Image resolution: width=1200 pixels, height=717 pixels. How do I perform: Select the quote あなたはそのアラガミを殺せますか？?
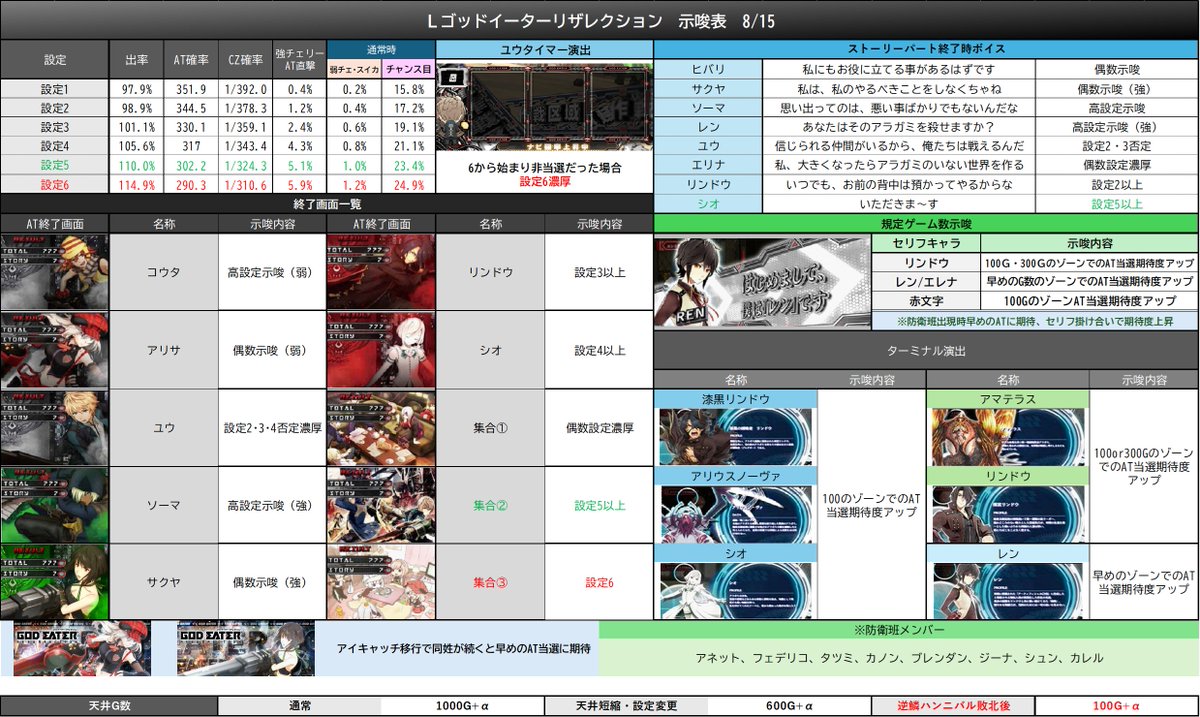pos(898,127)
